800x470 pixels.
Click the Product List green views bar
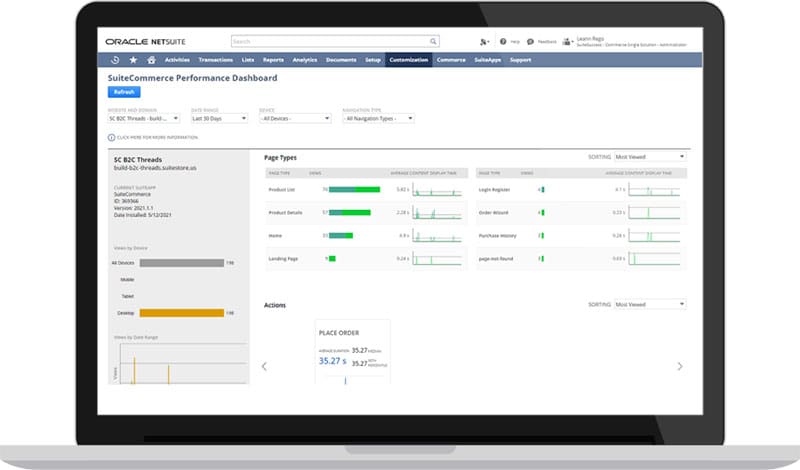point(355,189)
